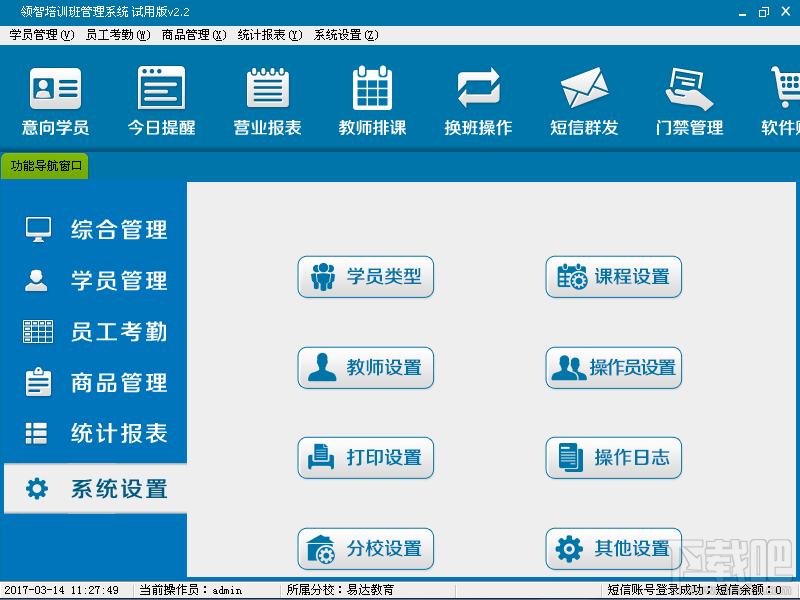Screen dimensions: 800x600
Task: Select 学员管理 in the sidebar
Action: click(95, 281)
